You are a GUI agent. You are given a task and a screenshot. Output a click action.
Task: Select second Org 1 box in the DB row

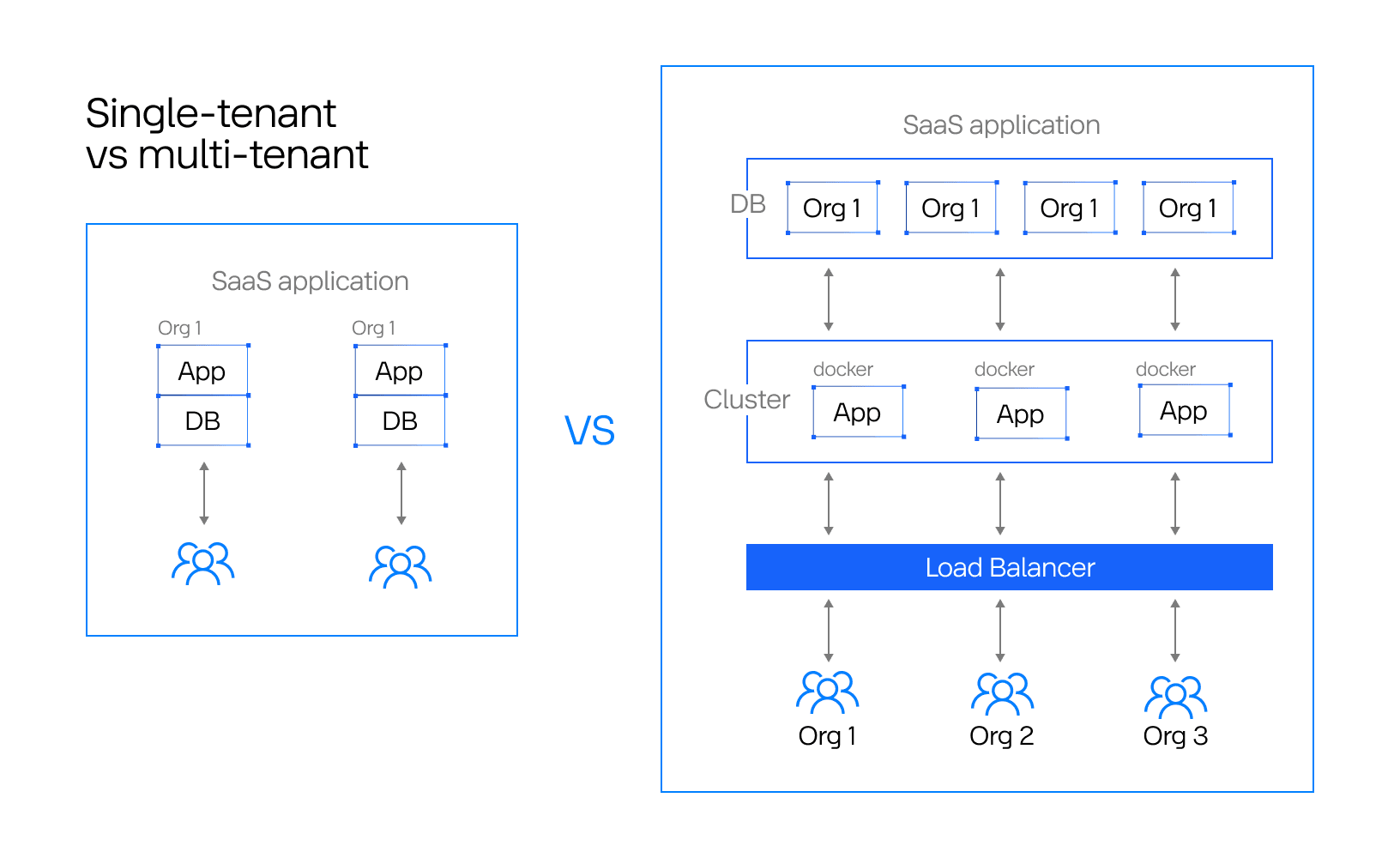951,208
